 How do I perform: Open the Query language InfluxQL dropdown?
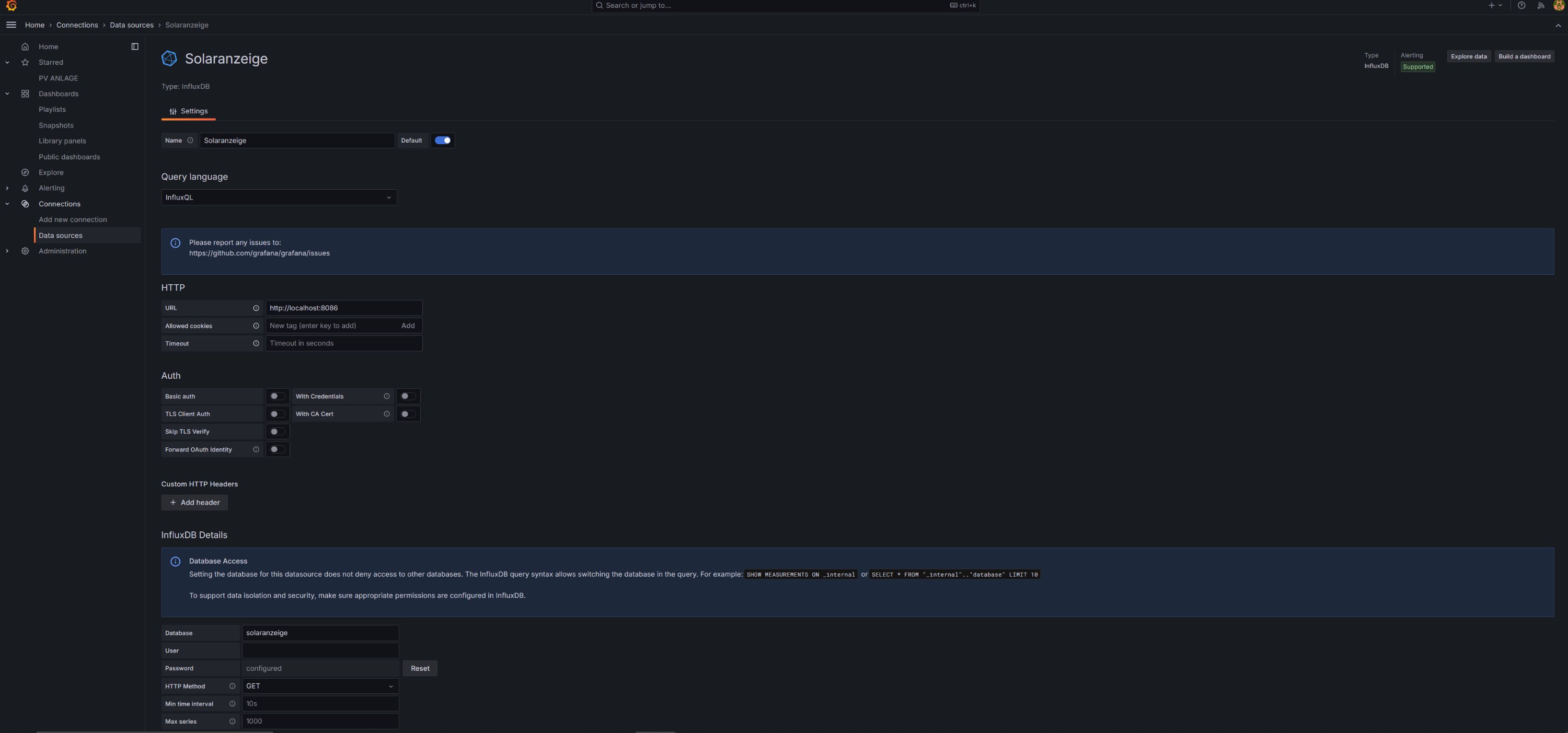[x=279, y=197]
